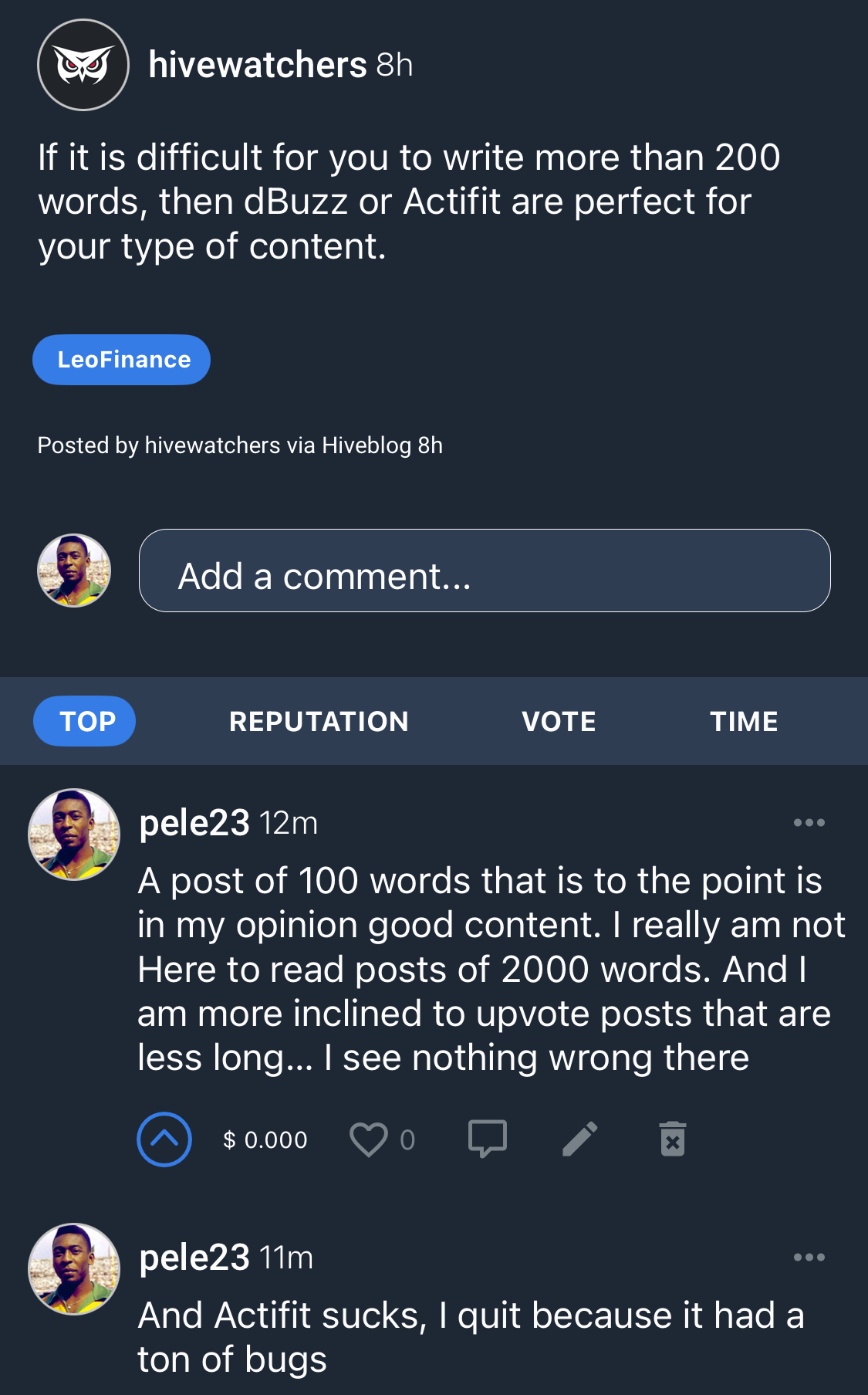Open pele23 avatar on 12m comment

(74, 835)
